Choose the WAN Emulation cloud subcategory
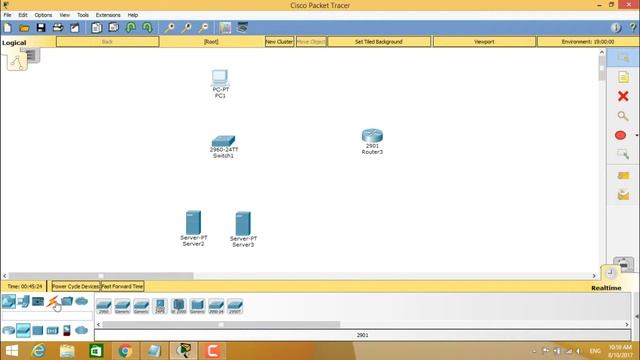 pyautogui.click(x=82, y=330)
